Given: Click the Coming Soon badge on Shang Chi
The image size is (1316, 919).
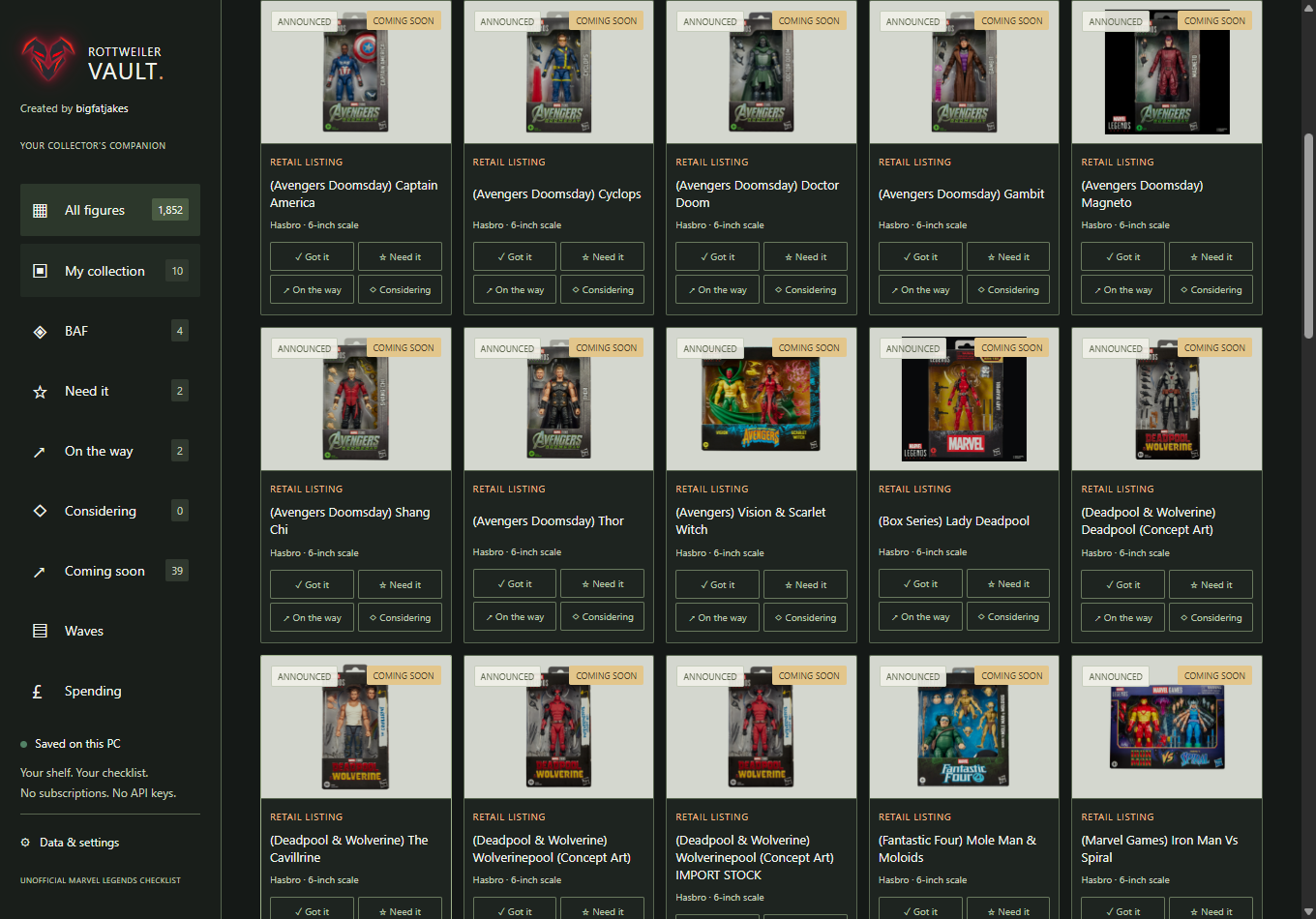Looking at the screenshot, I should (x=404, y=347).
